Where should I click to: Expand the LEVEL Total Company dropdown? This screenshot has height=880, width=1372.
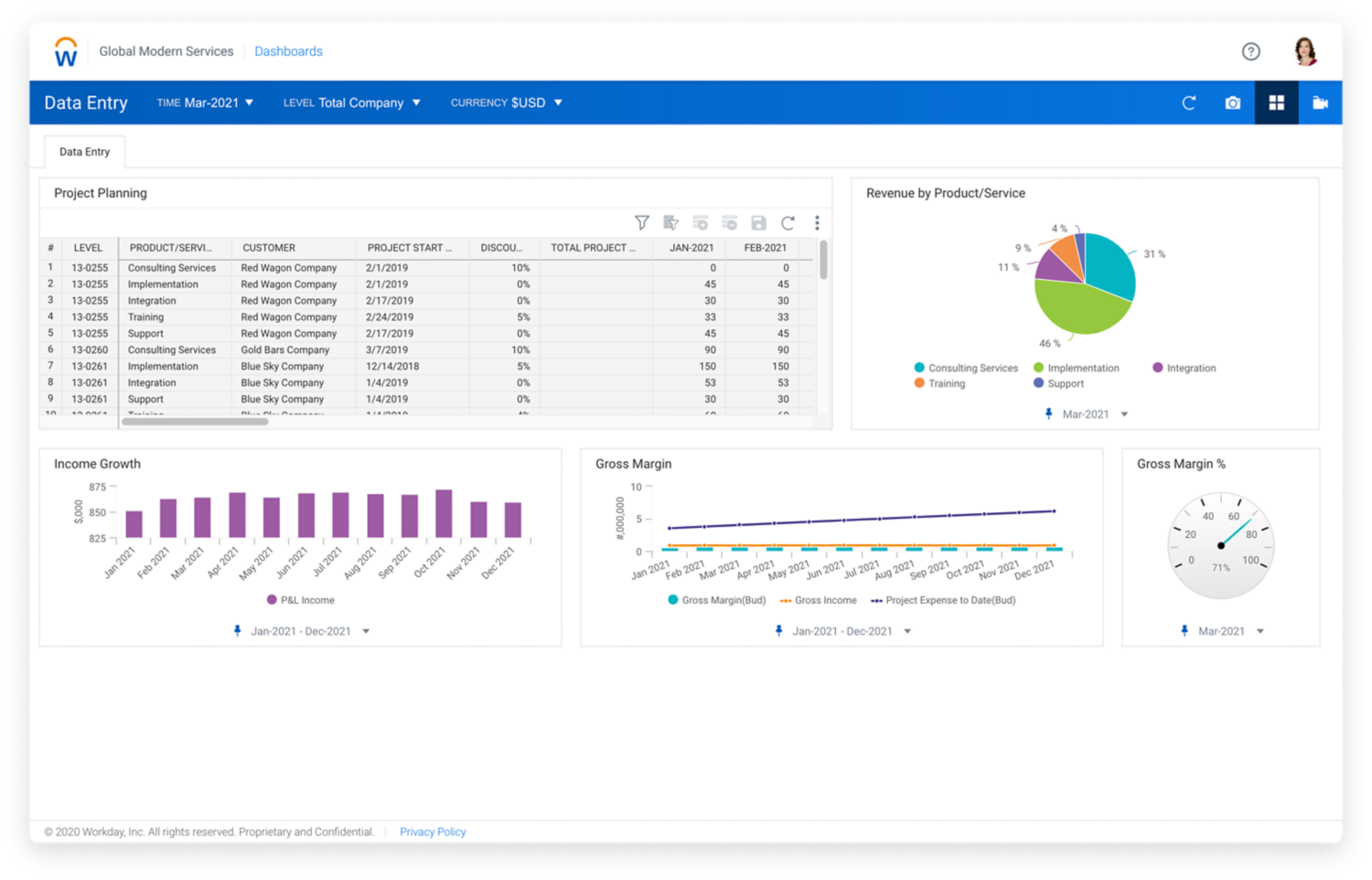coord(351,103)
